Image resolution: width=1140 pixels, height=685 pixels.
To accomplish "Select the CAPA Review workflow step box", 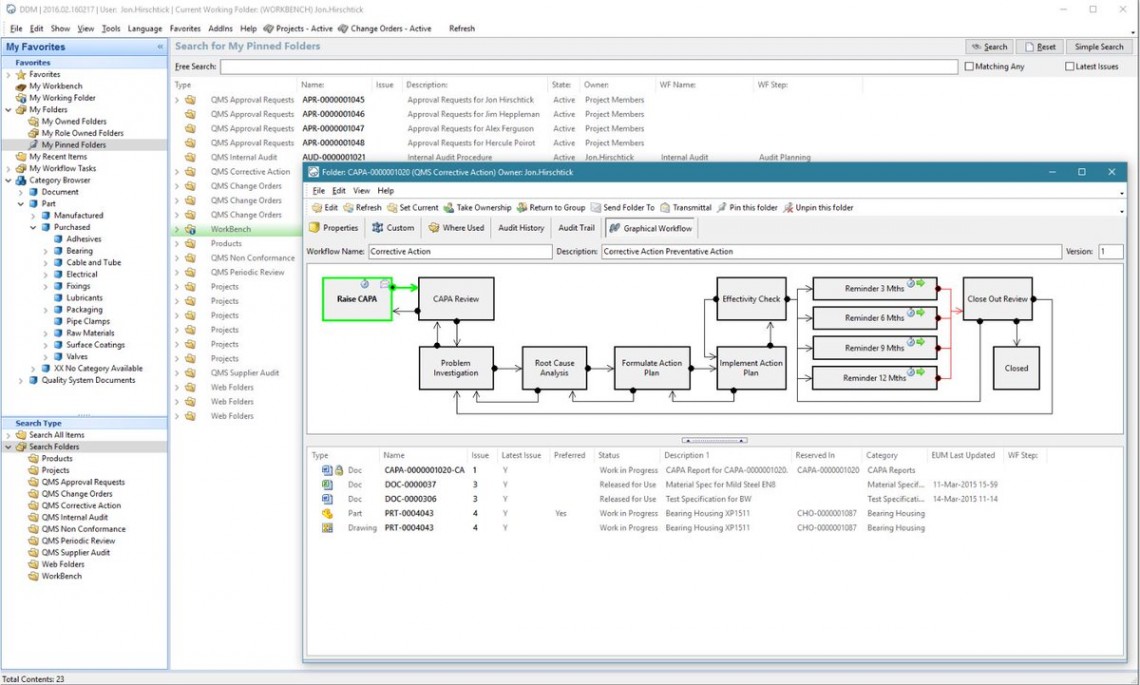I will pyautogui.click(x=456, y=299).
